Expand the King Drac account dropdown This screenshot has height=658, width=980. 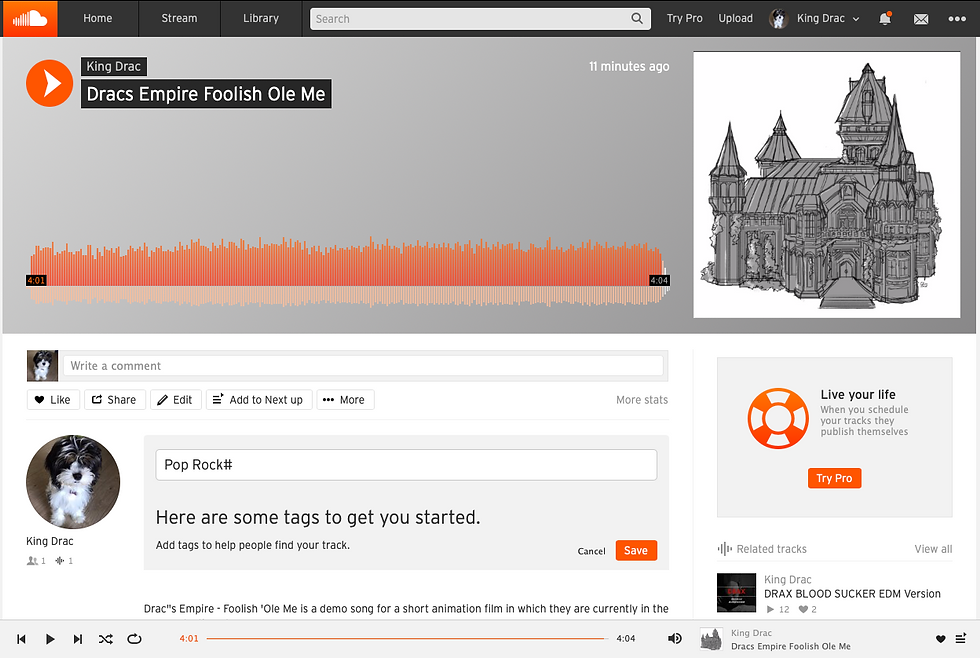827,19
